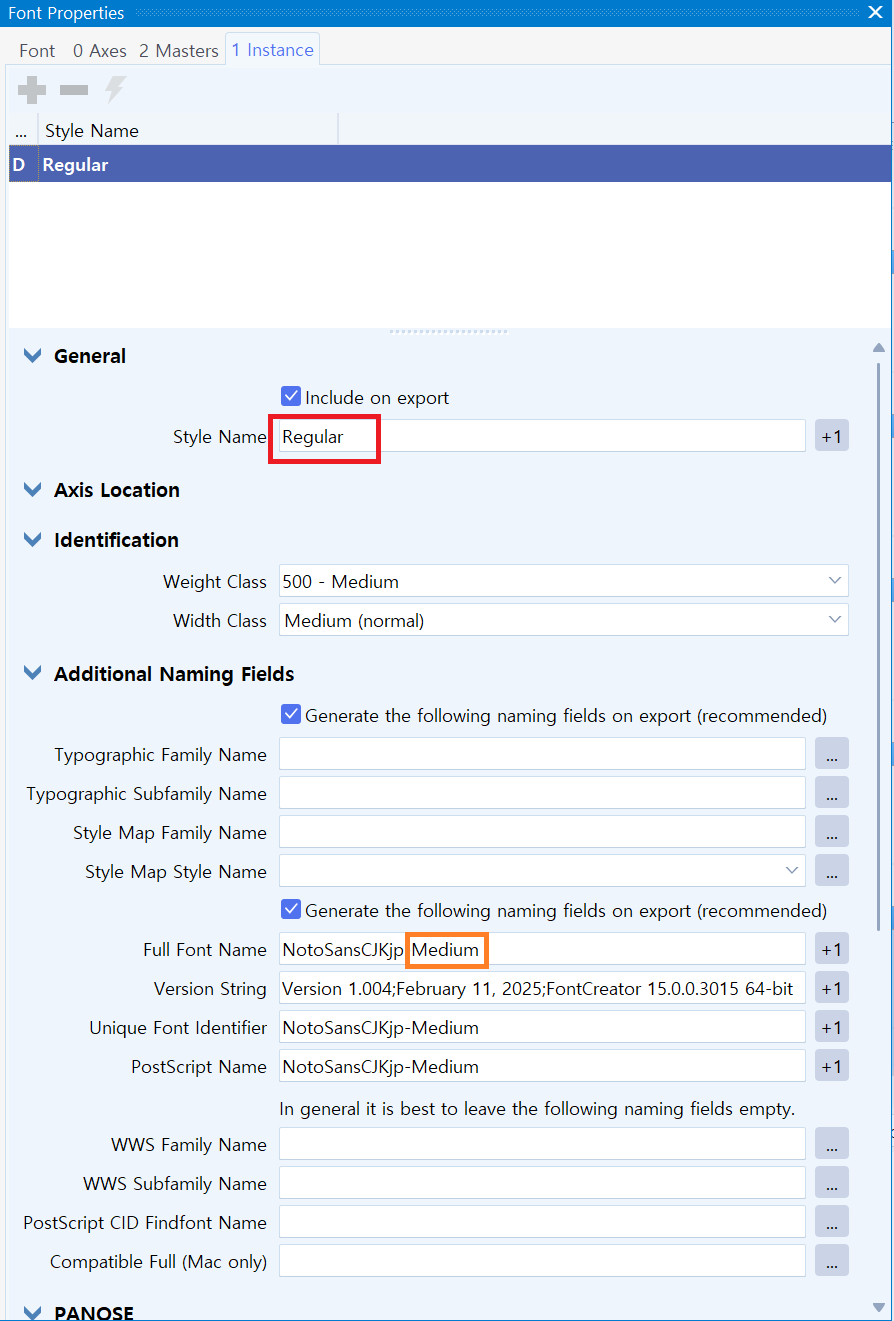Click the scrollbar down arrow
Image resolution: width=894 pixels, height=1321 pixels.
(879, 1307)
